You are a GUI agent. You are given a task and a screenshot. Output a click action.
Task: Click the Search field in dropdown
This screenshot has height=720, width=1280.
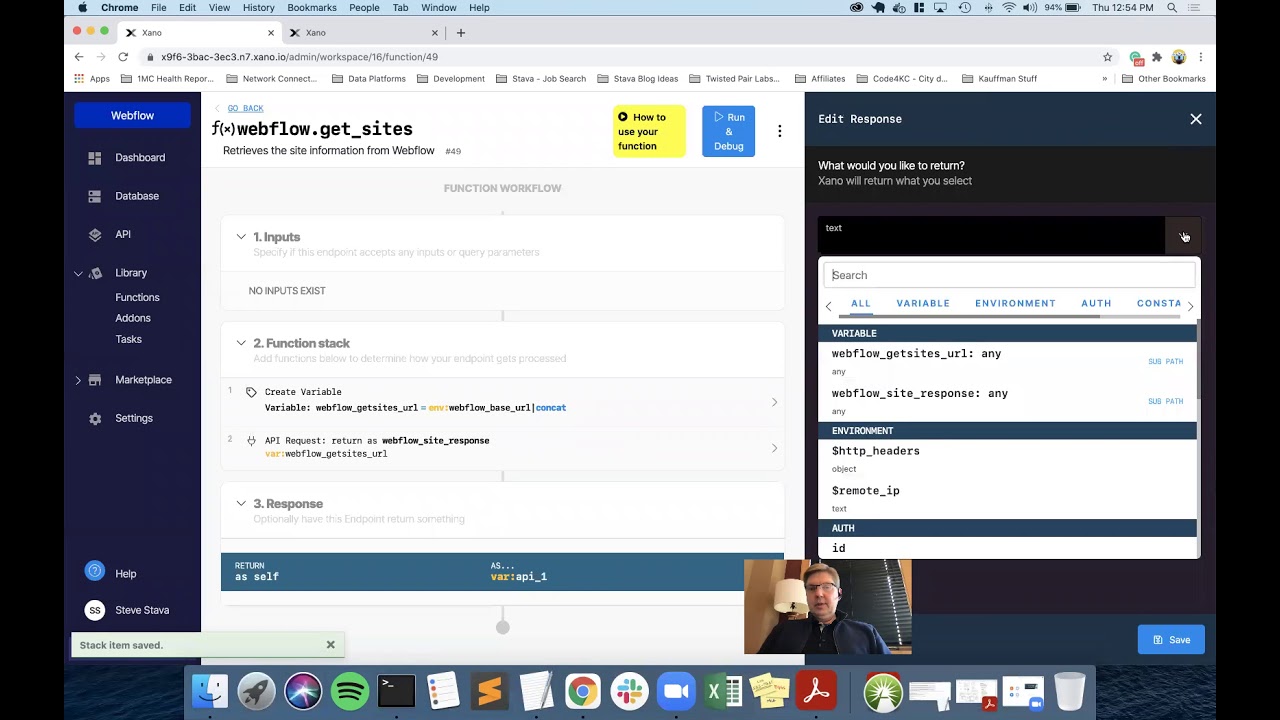tap(1009, 275)
